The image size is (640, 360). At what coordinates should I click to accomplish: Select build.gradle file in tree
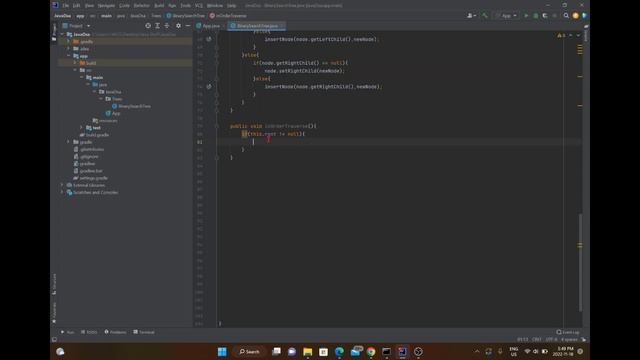(94, 135)
